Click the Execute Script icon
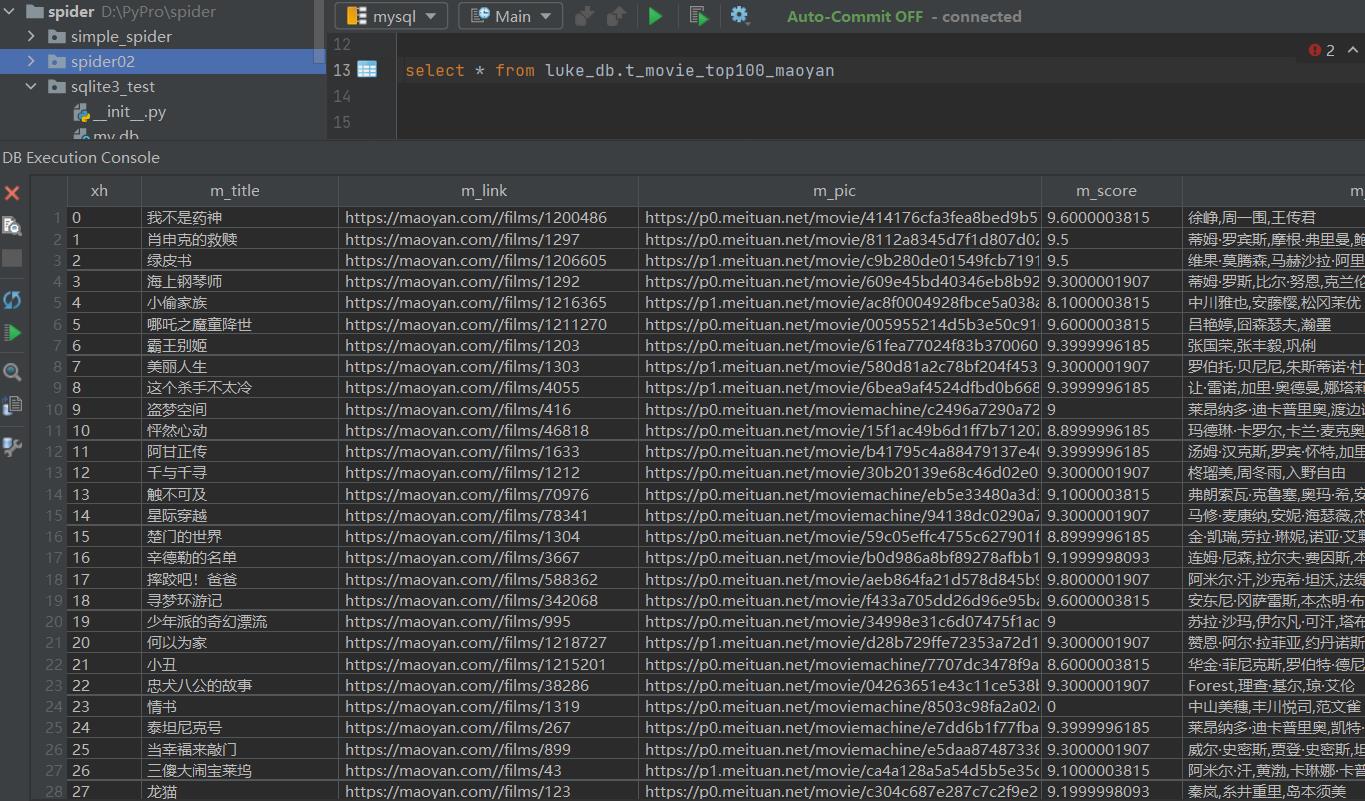The width and height of the screenshot is (1365, 801). click(x=699, y=16)
